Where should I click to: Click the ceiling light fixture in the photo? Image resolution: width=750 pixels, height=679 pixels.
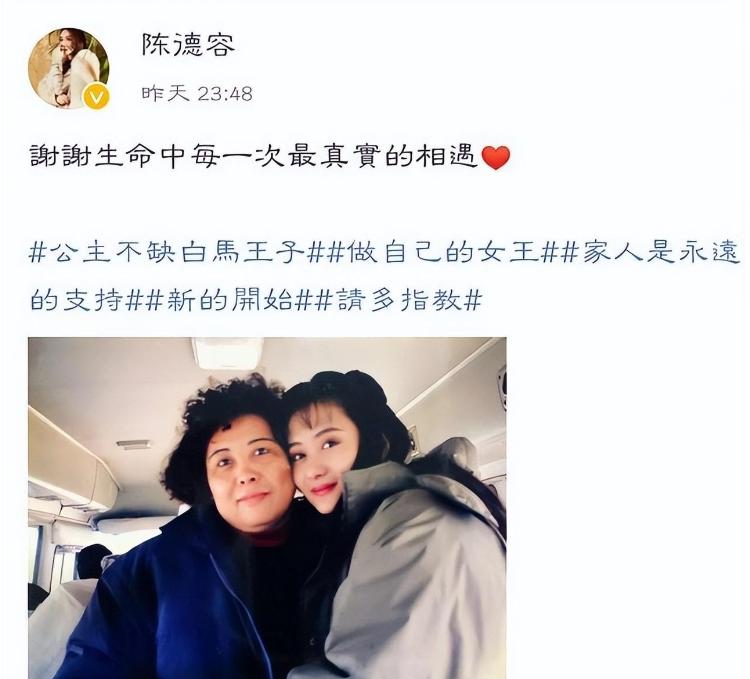(x=228, y=352)
